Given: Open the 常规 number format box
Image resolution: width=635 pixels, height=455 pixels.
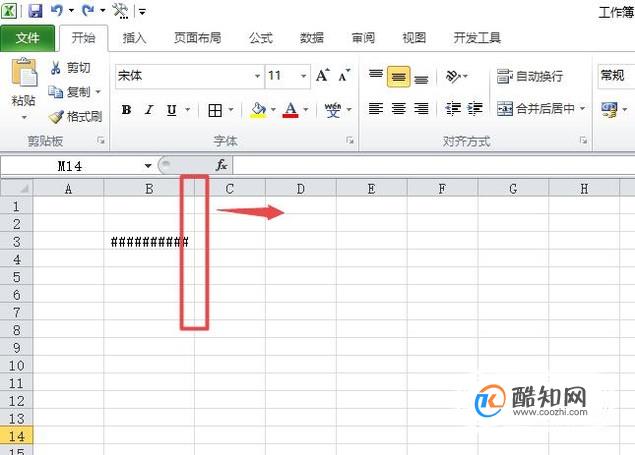Looking at the screenshot, I should click(617, 75).
